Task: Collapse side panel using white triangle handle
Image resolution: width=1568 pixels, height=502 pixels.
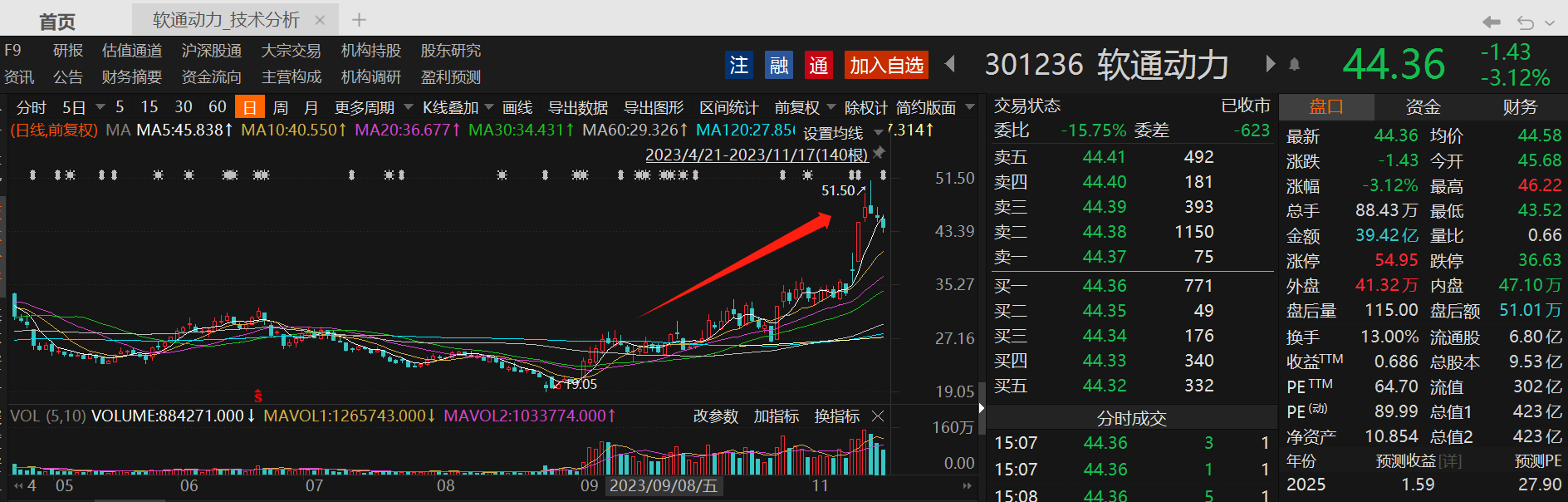Action: (x=982, y=407)
